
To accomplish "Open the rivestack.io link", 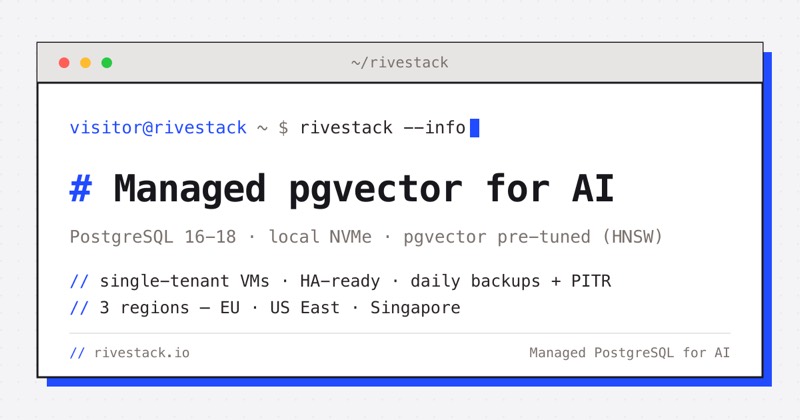I will click(142, 353).
